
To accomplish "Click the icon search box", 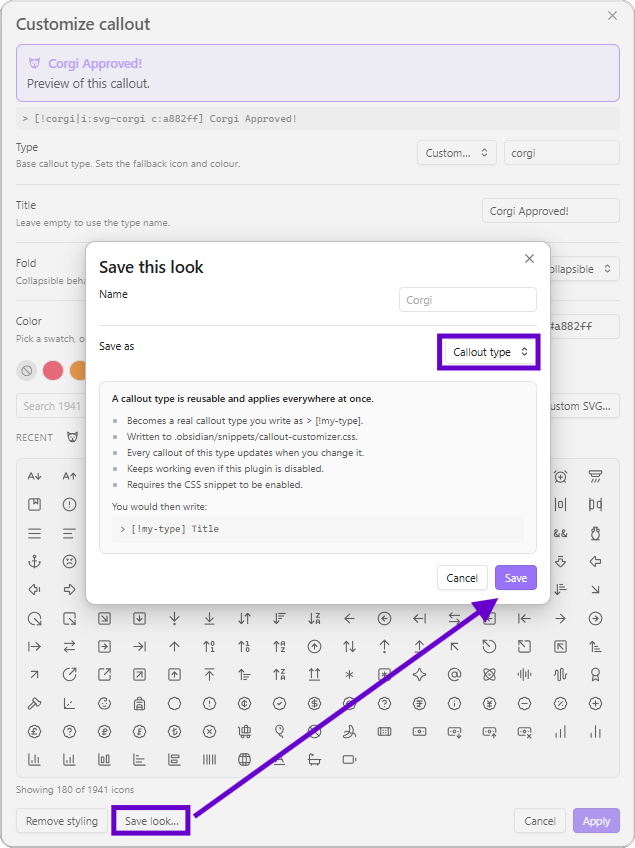I will click(51, 406).
